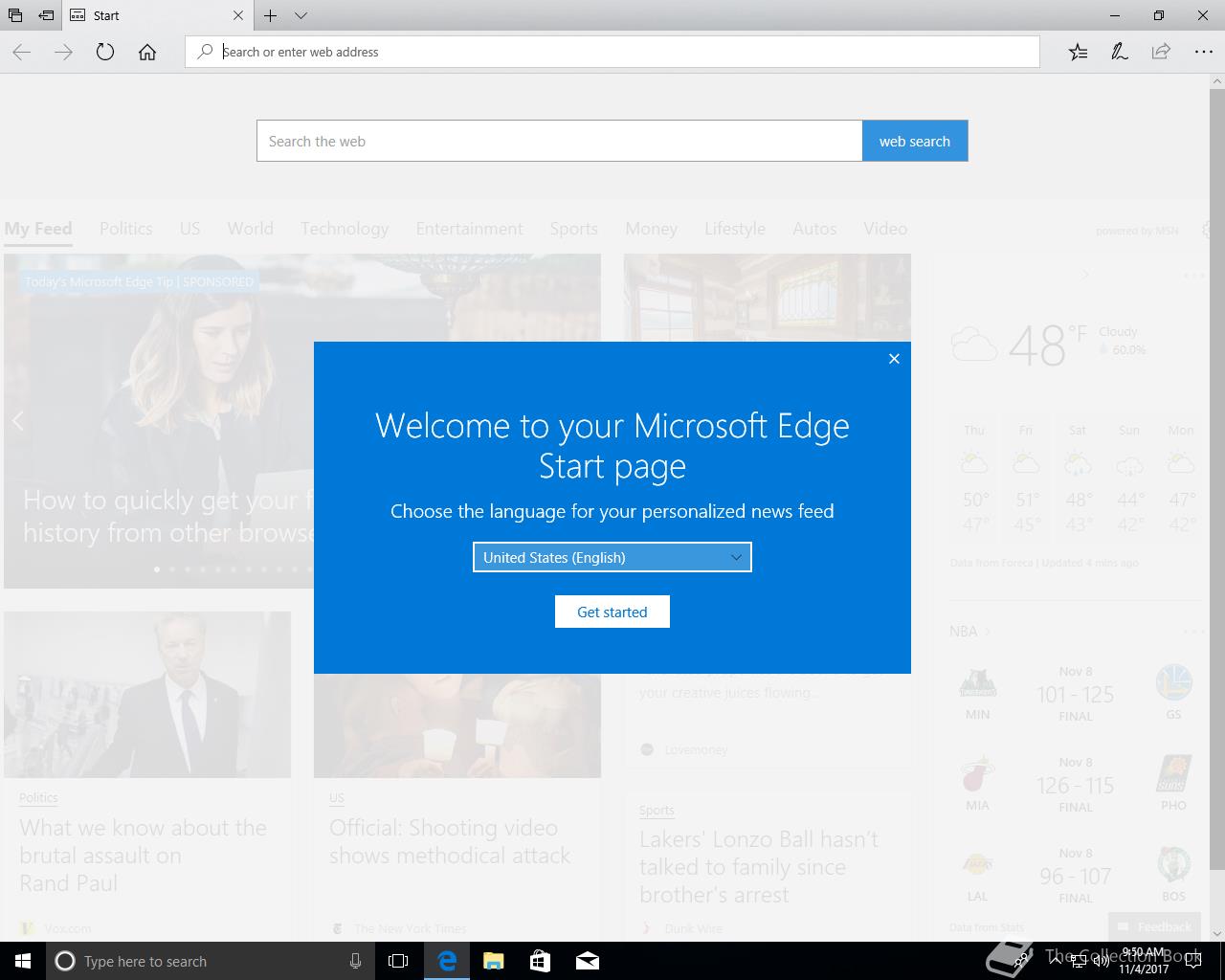Open a new tab with the plus icon
Image resolution: width=1225 pixels, height=980 pixels.
(271, 15)
